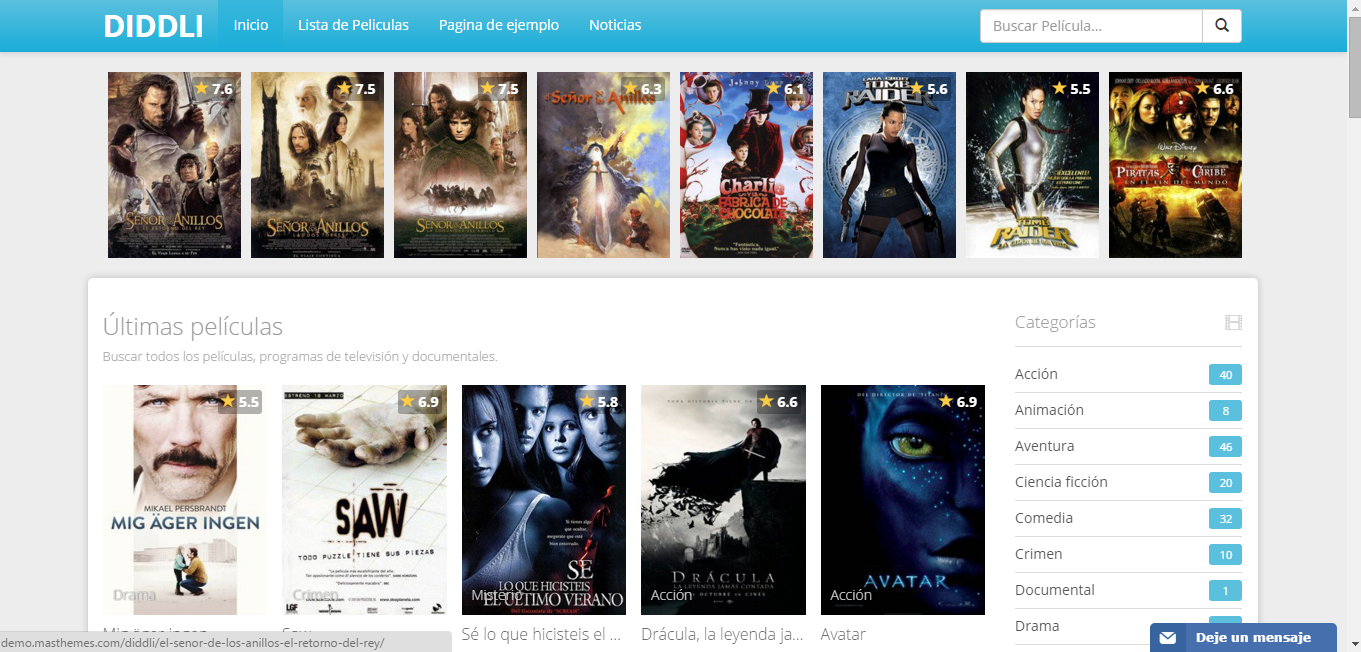Click the film strip icon beside Categorías
This screenshot has width=1361, height=652.
coord(1233,322)
